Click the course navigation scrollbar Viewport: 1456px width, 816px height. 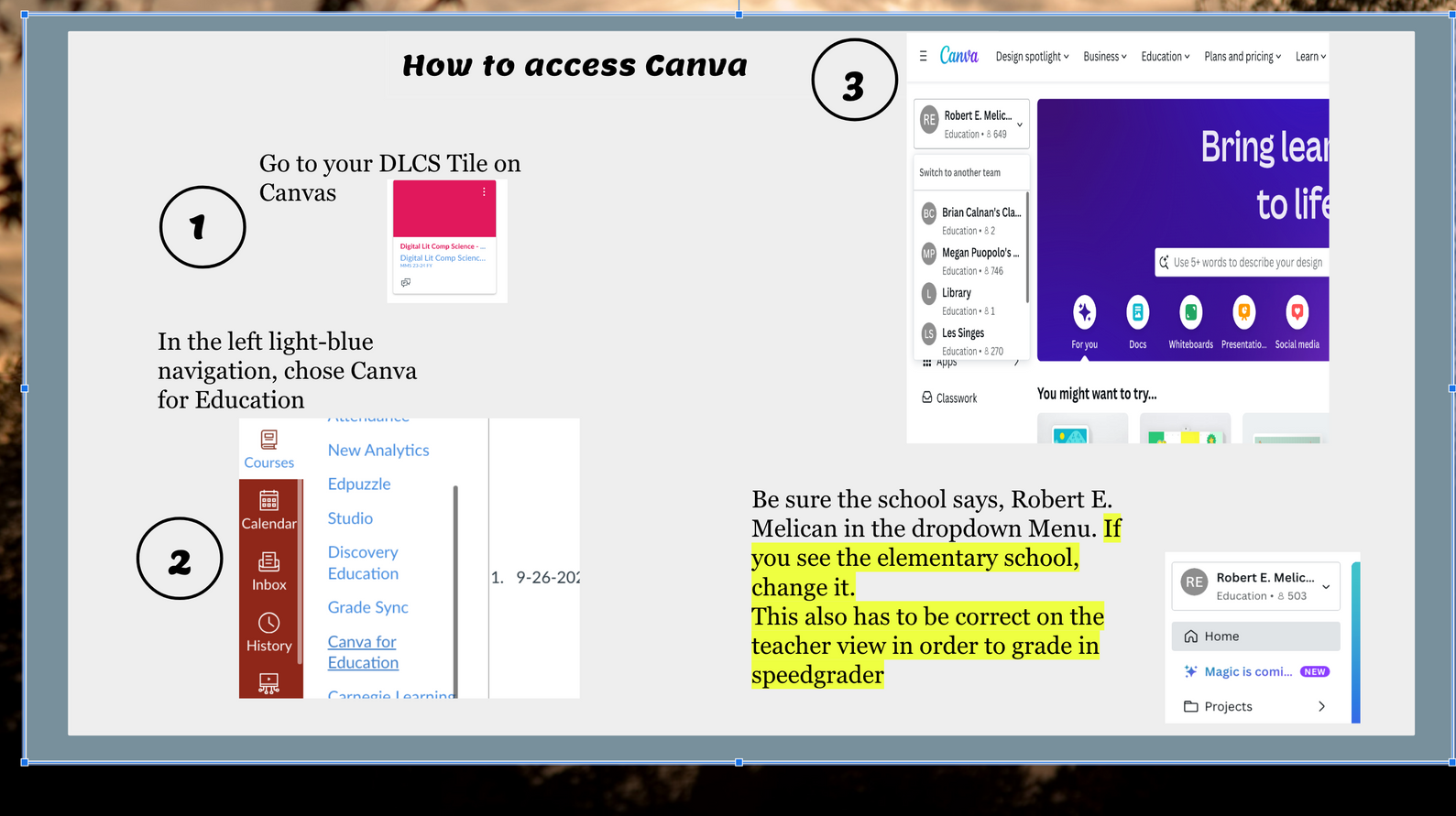click(x=455, y=591)
